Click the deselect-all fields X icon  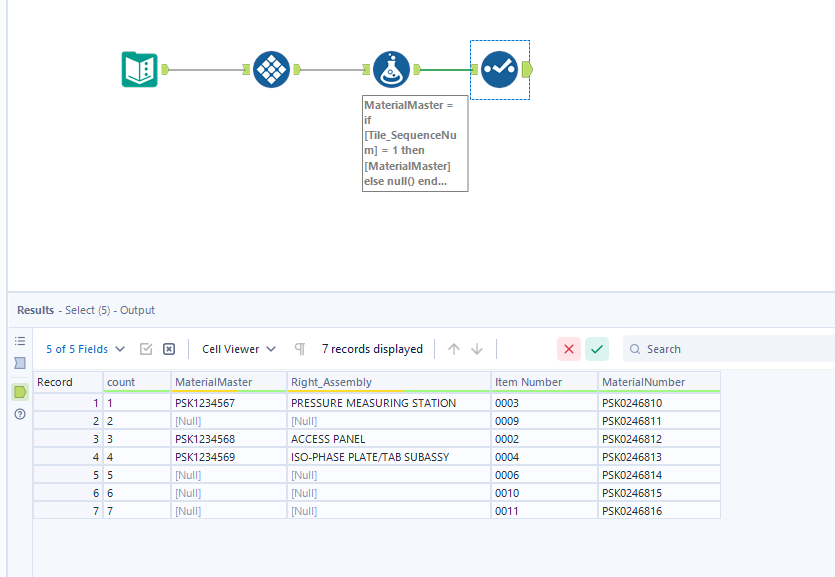[169, 349]
